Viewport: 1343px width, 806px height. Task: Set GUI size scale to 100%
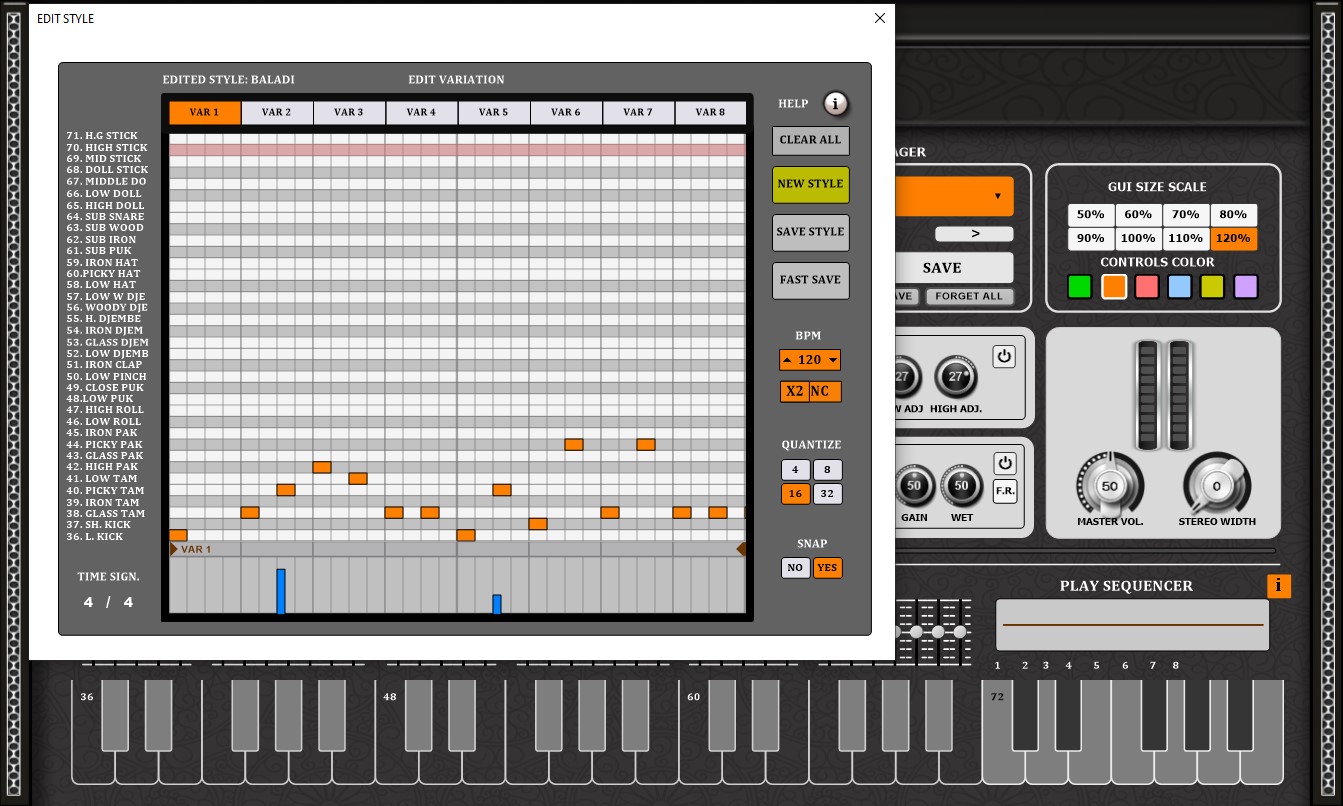[1138, 239]
